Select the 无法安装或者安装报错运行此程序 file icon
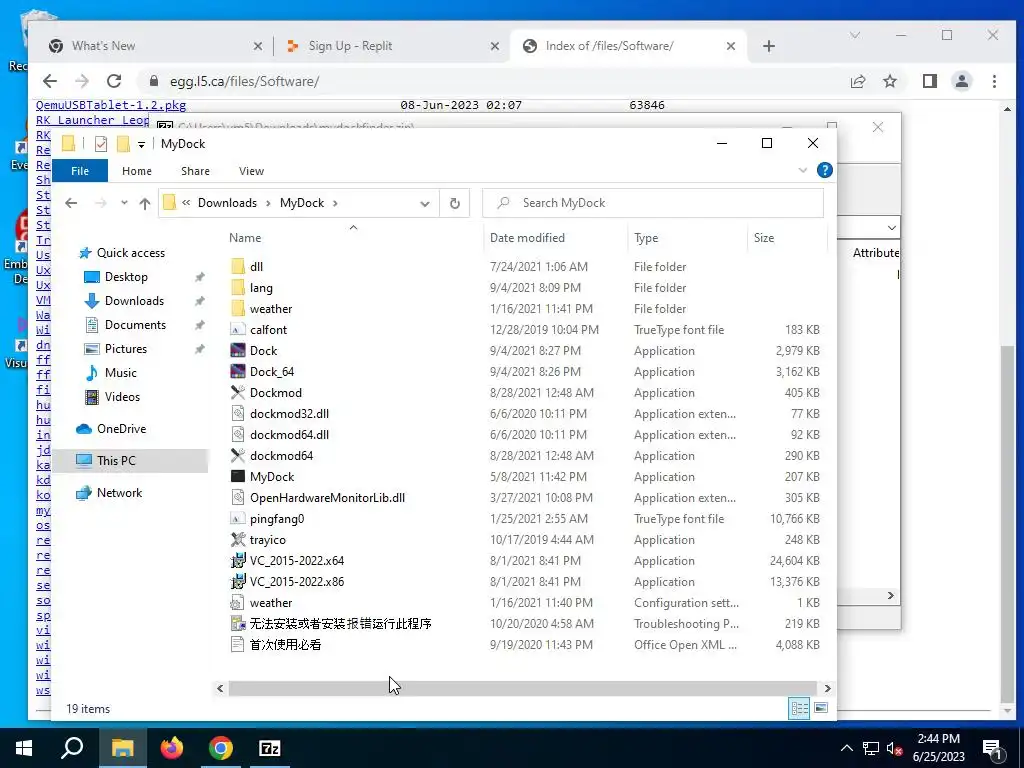1024x768 pixels. (x=238, y=624)
